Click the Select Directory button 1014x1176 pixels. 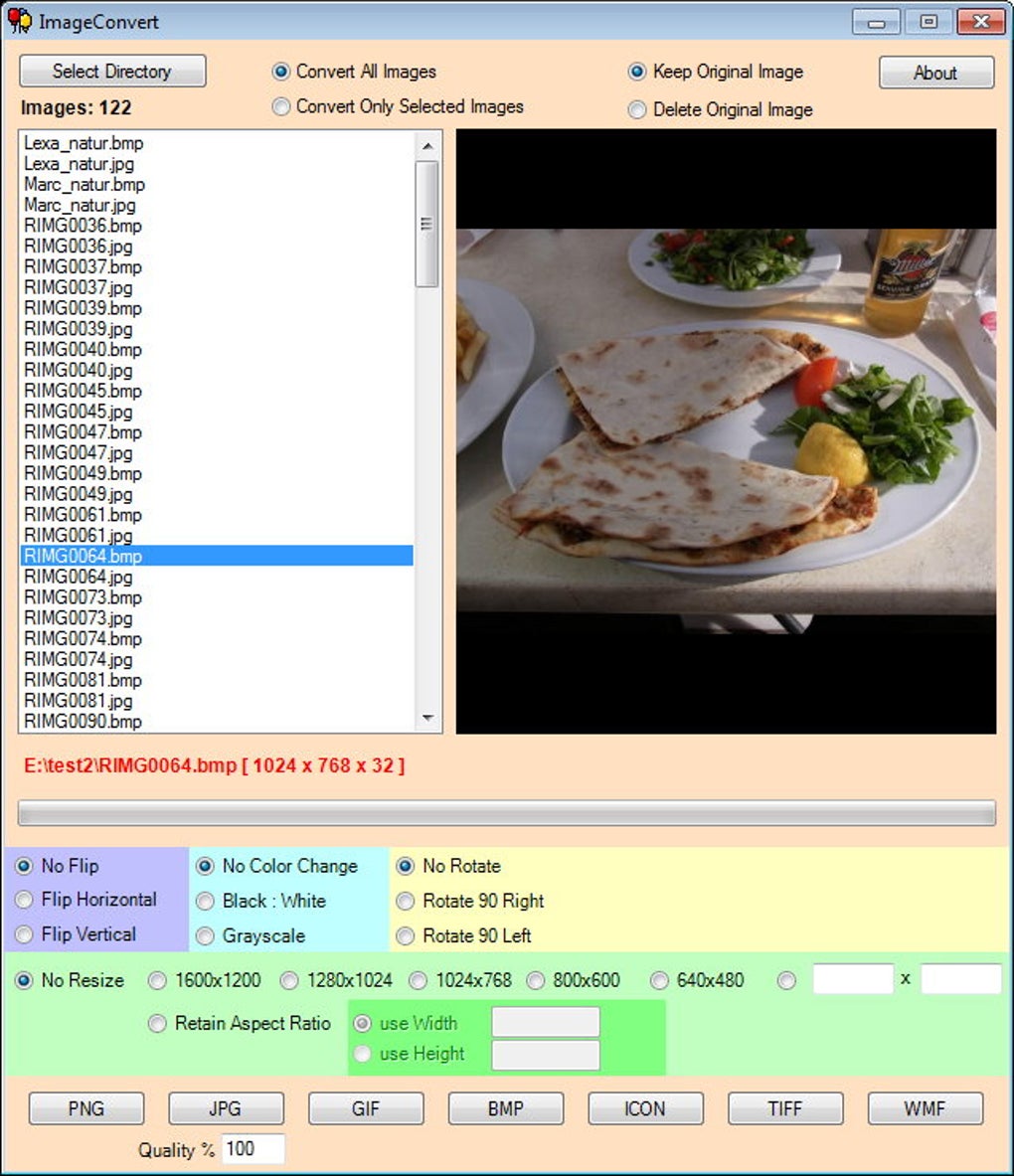click(x=110, y=71)
